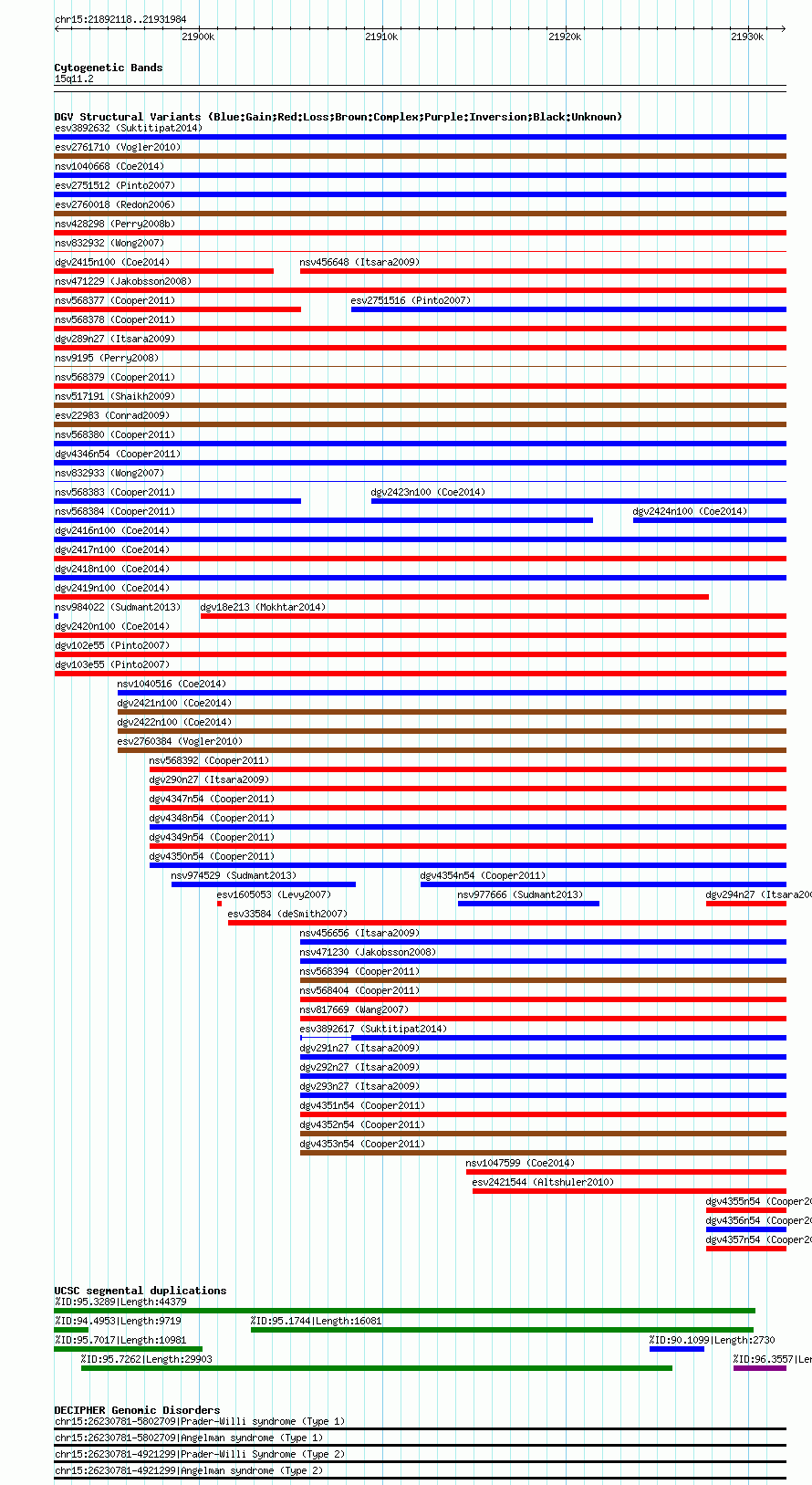Open the nsv832933 (Wong2007) variant
The image size is (812, 1485).
pyautogui.click(x=109, y=473)
